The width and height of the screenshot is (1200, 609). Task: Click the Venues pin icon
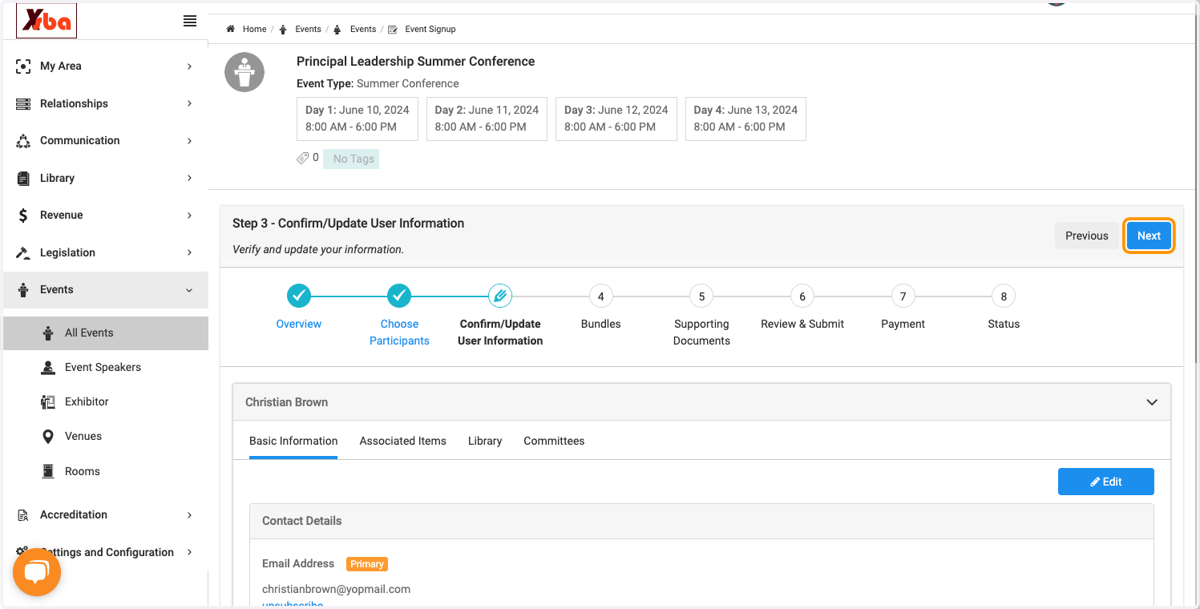pyautogui.click(x=48, y=437)
